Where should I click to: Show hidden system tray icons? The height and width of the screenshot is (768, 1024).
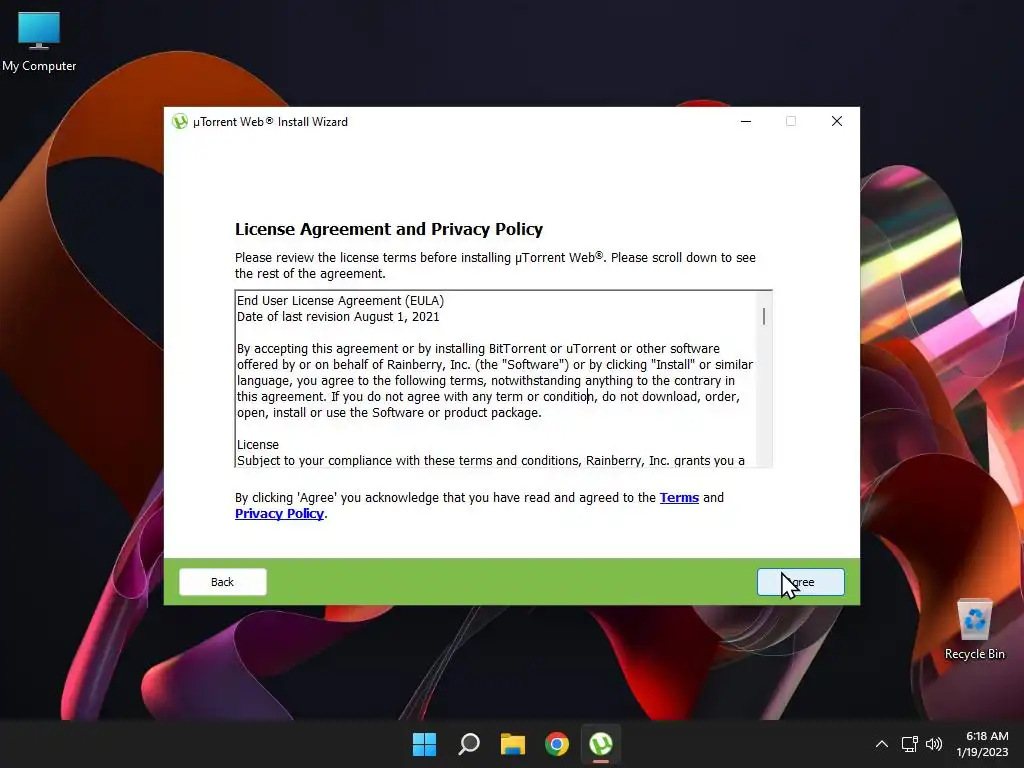882,744
